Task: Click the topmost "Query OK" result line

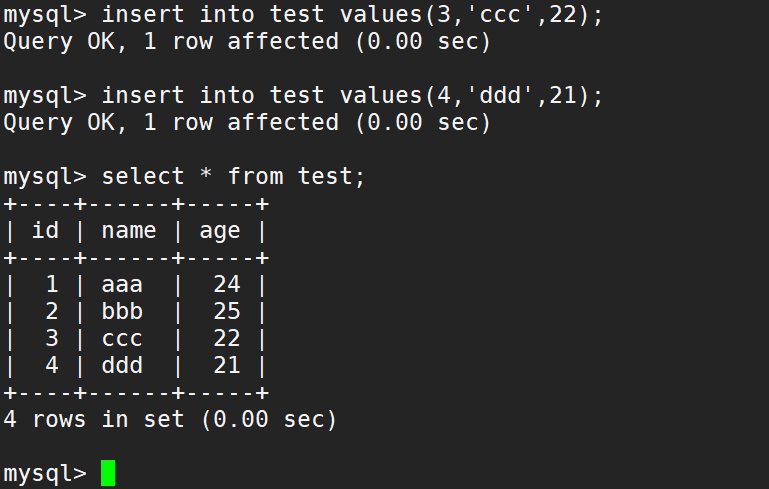Action: (x=247, y=42)
